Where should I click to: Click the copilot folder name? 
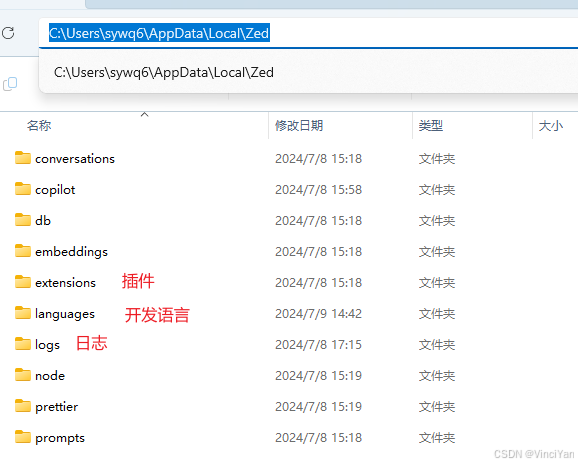tap(55, 190)
